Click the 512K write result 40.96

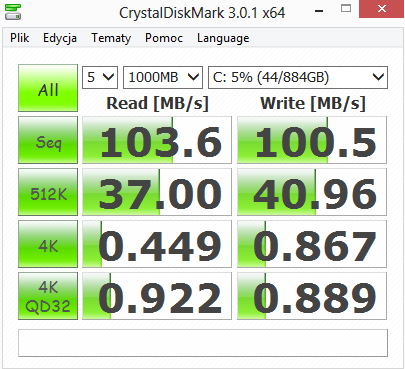point(312,192)
